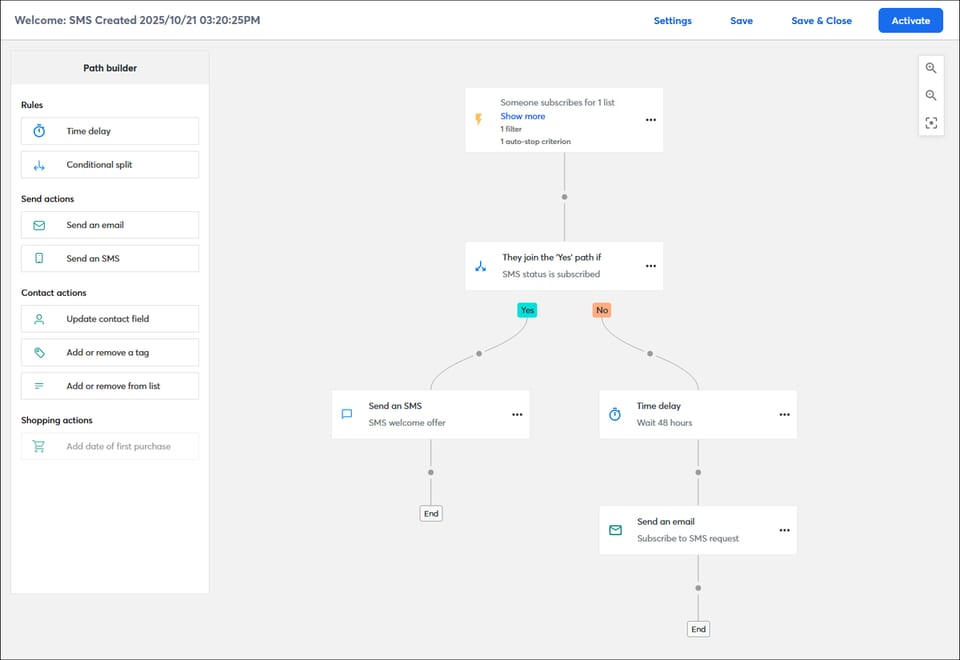
Task: Select the Add or remove a tag block
Action: [x=110, y=353]
